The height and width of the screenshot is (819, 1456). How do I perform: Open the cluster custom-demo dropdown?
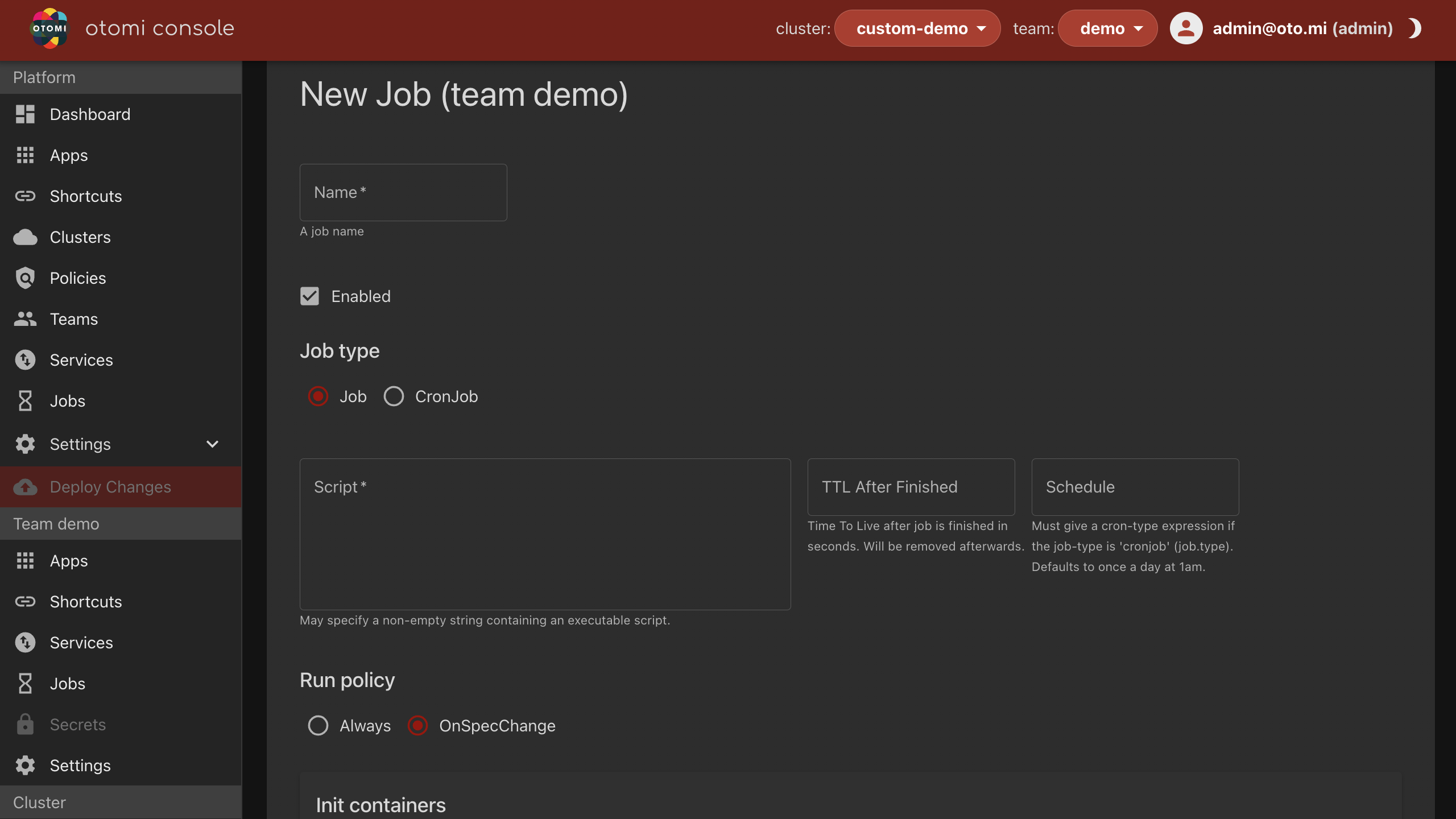click(x=917, y=28)
